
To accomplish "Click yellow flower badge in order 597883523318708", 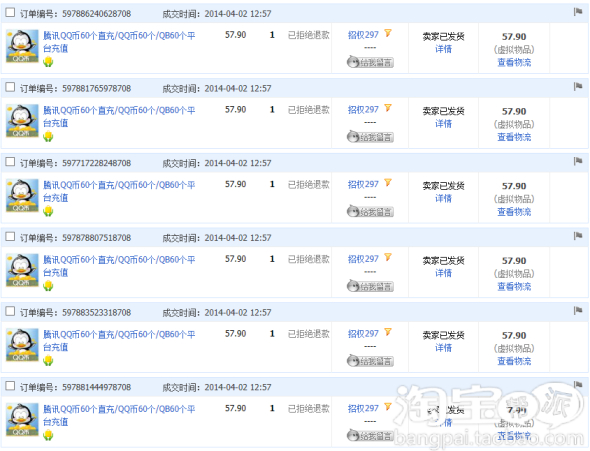I will point(48,360).
